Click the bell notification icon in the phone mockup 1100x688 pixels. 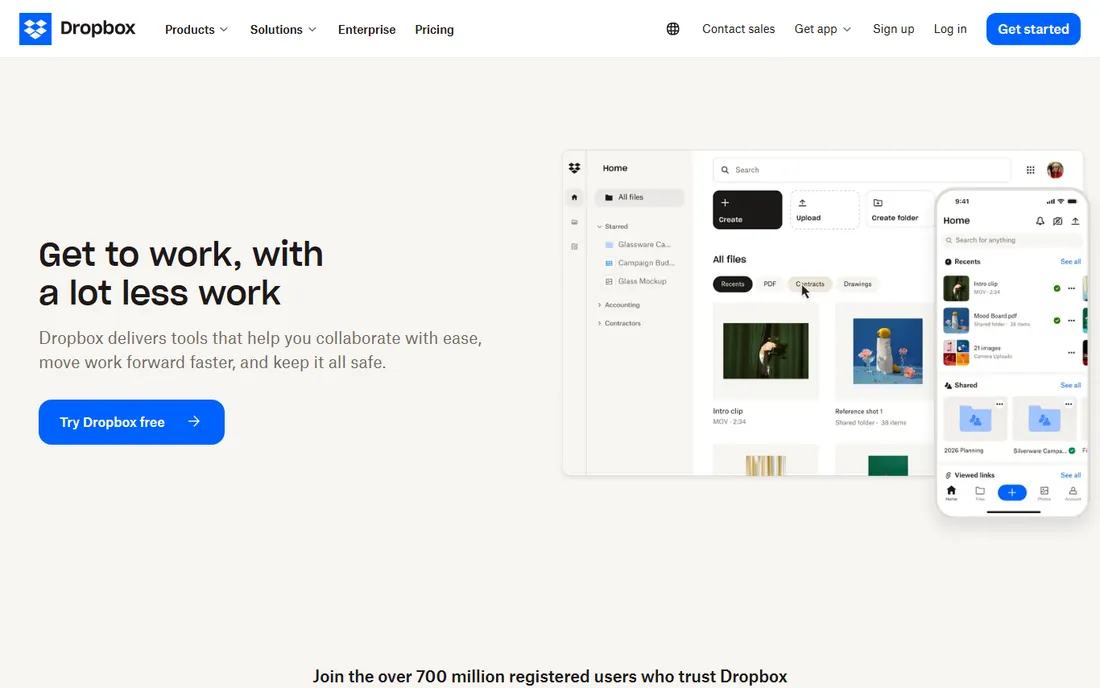pos(1040,221)
